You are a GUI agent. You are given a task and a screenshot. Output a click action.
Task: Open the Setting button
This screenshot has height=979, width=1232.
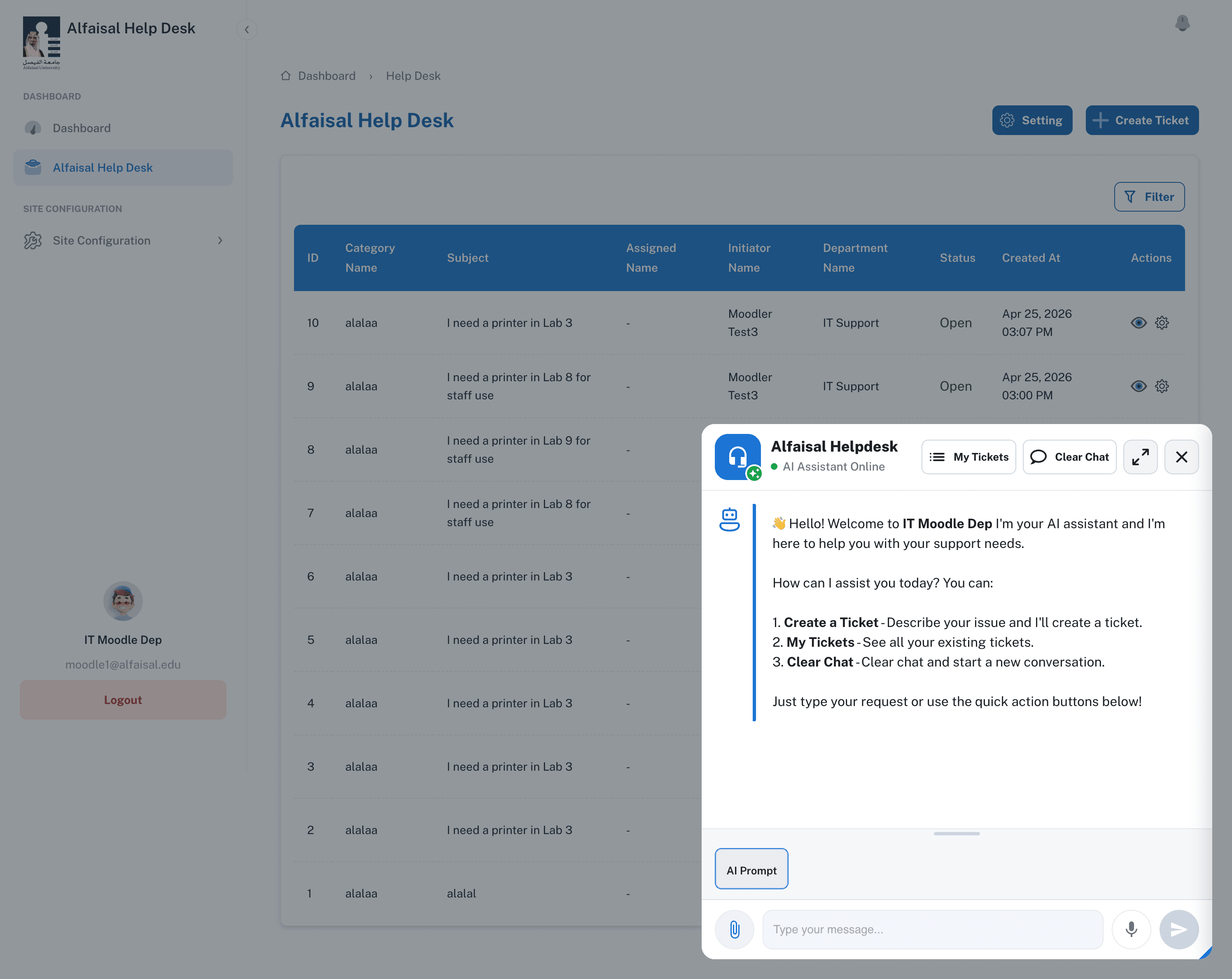click(x=1032, y=121)
